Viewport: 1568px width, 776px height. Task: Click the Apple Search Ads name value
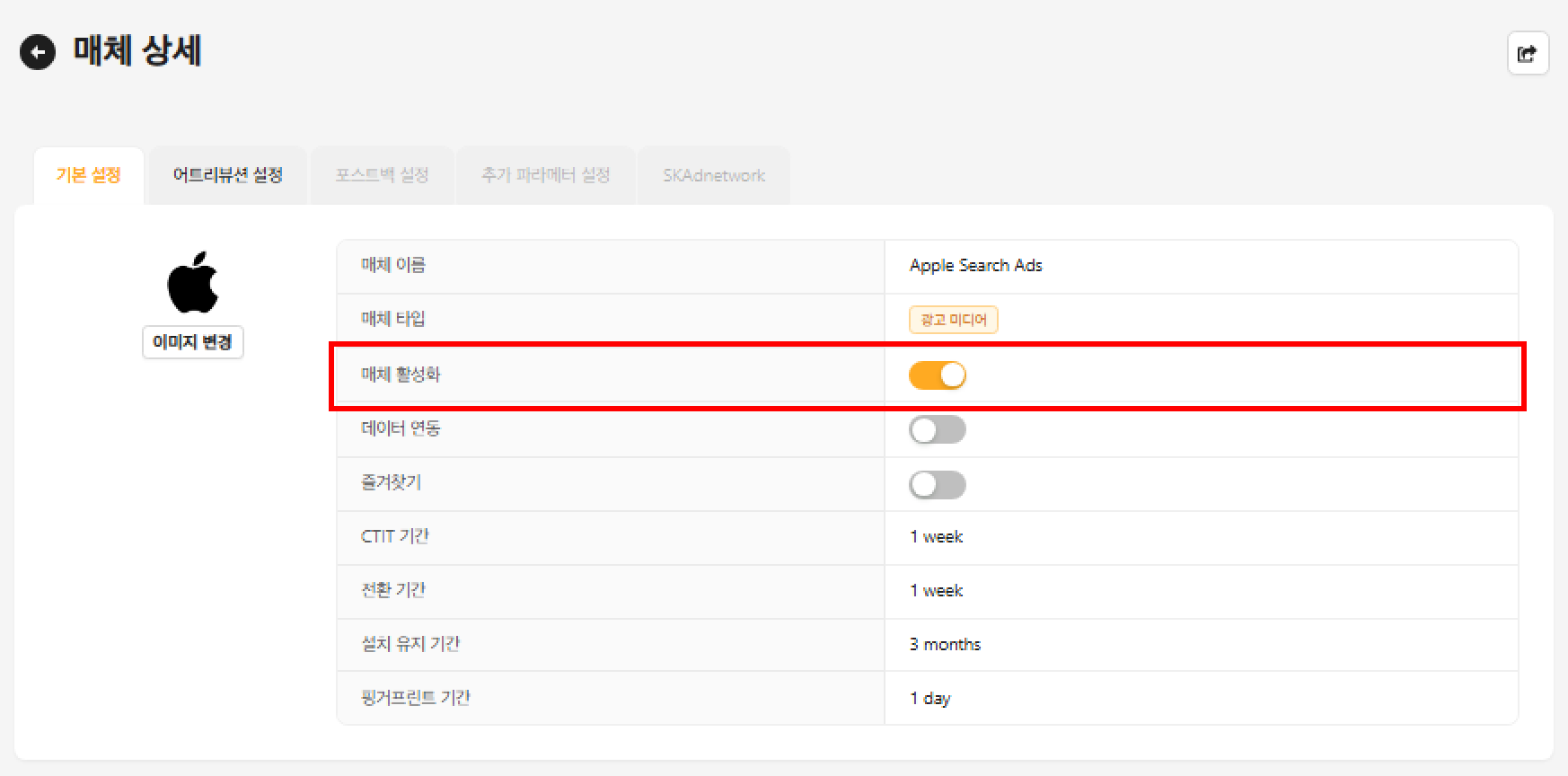pos(975,266)
